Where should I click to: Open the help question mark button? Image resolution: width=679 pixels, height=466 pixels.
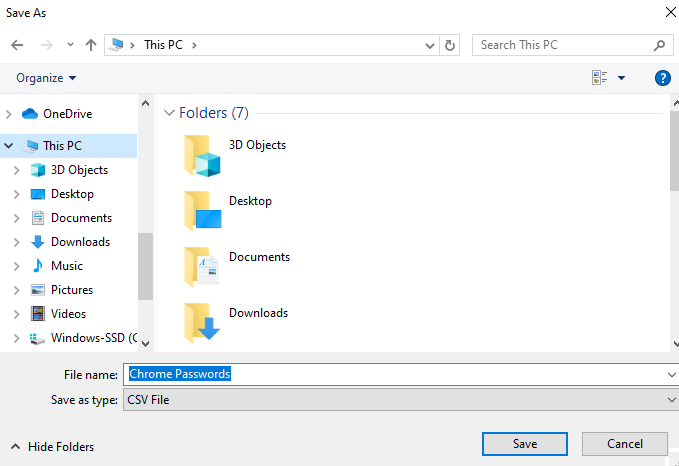pos(663,78)
